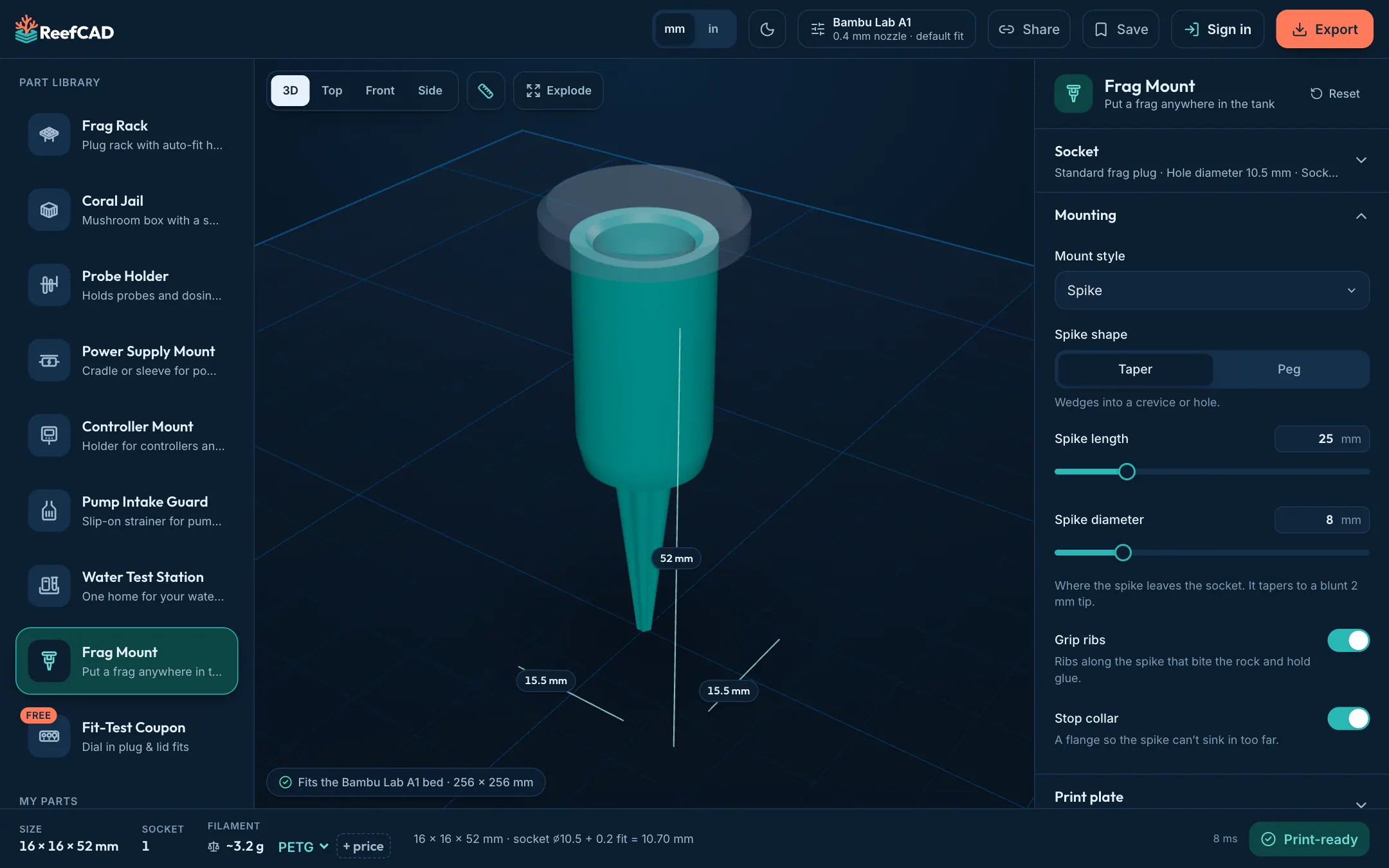Click the Export button
This screenshot has height=868, width=1389.
click(x=1325, y=29)
